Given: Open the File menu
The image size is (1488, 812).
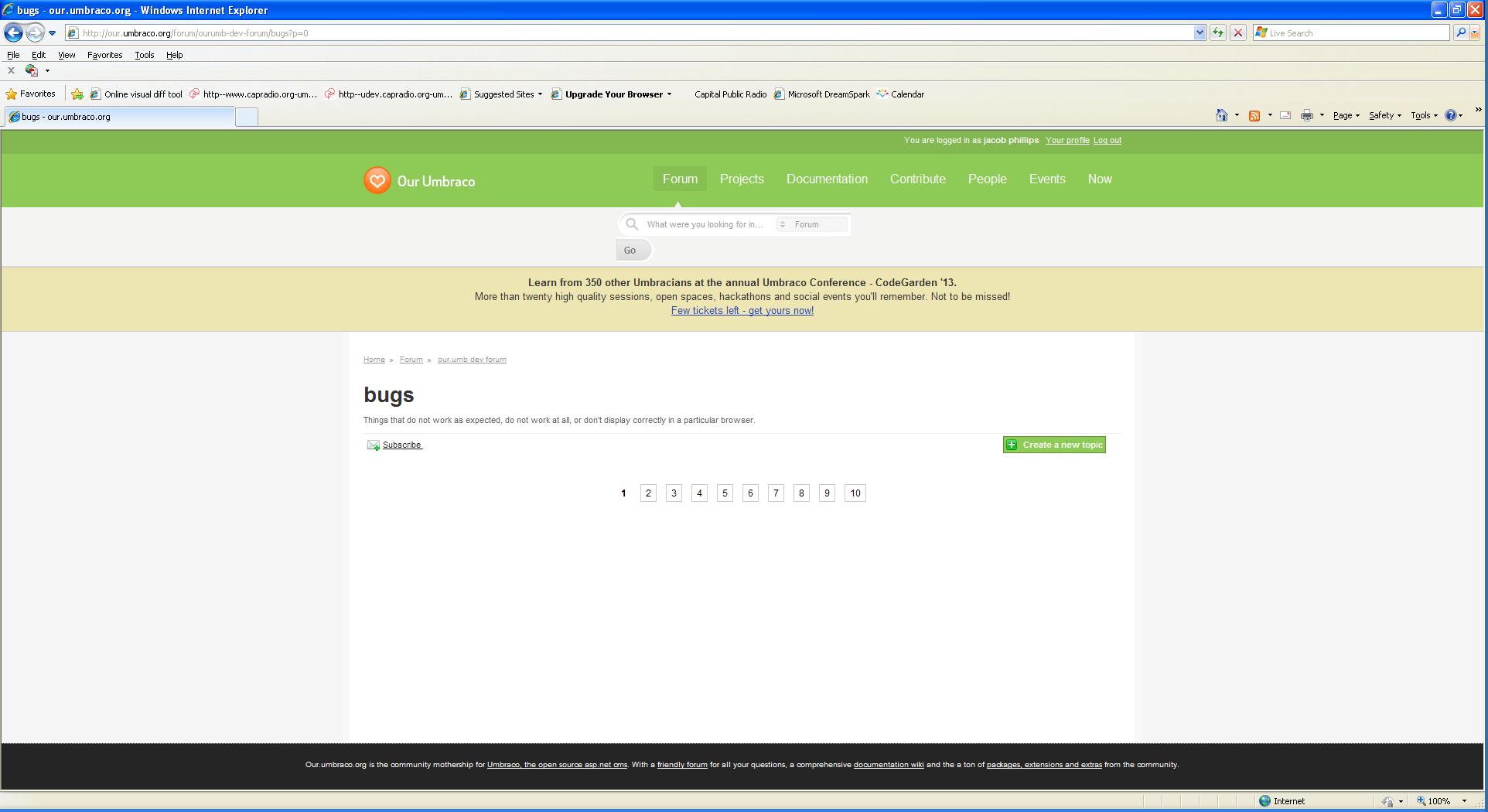Looking at the screenshot, I should point(13,55).
